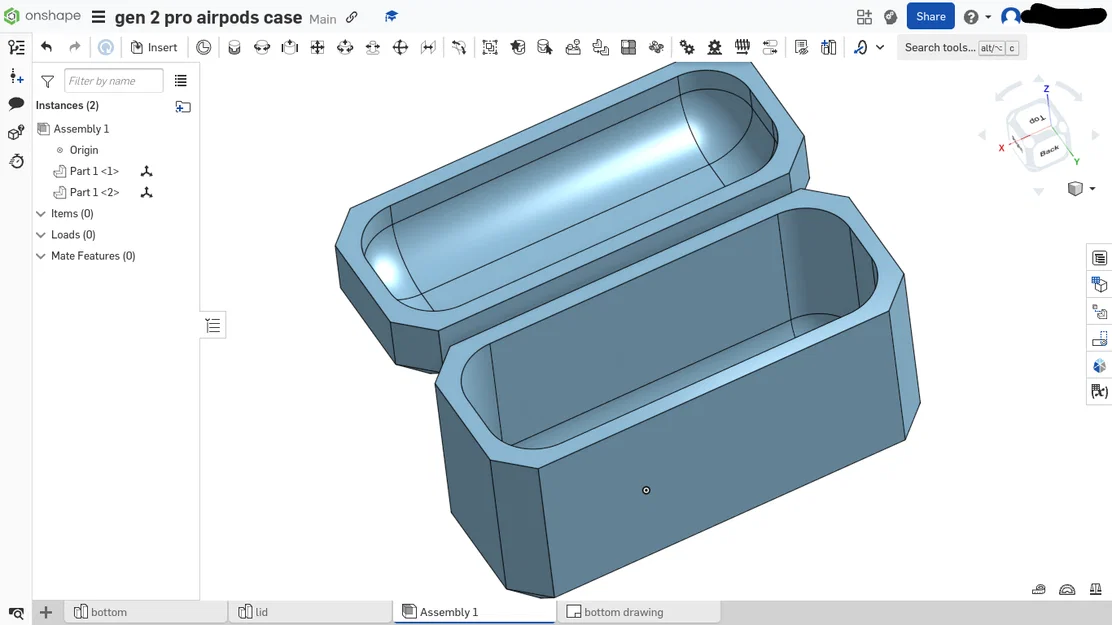Image resolution: width=1112 pixels, height=625 pixels.
Task: Click the add folder icon next to Instances
Action: 183,106
